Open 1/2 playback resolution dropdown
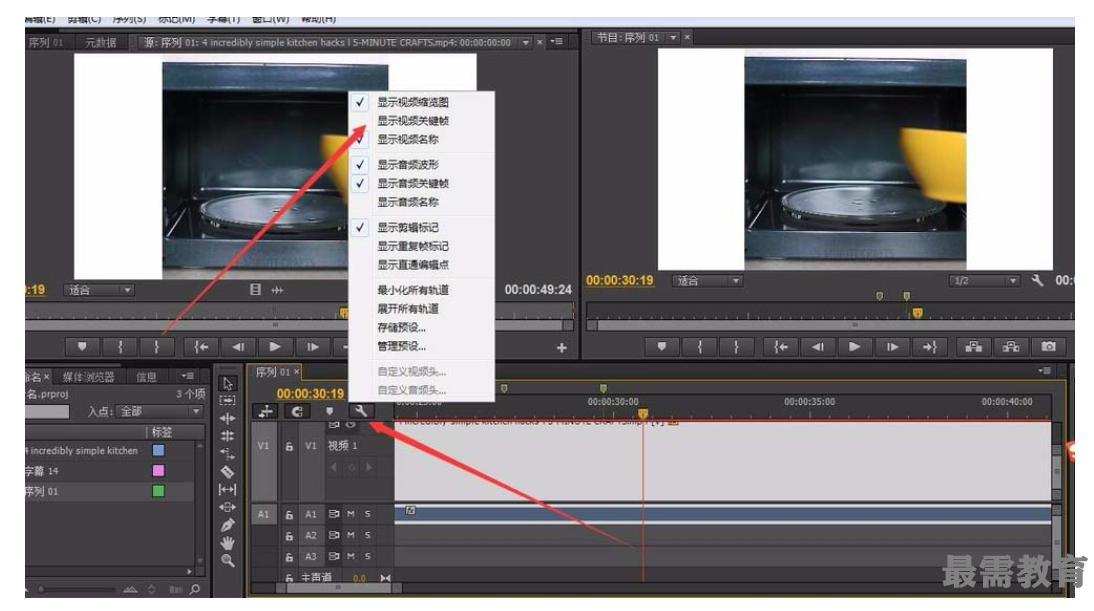Image resolution: width=1094 pixels, height=611 pixels. point(984,280)
